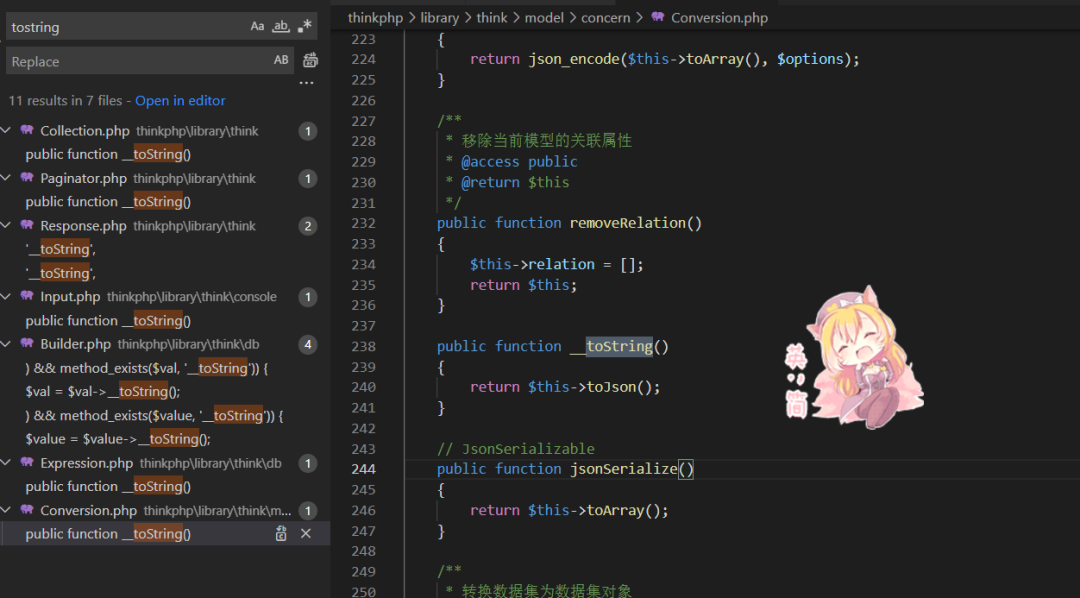Image resolution: width=1080 pixels, height=598 pixels.
Task: Click Paginator.php PHP file icon
Action: [x=27, y=177]
